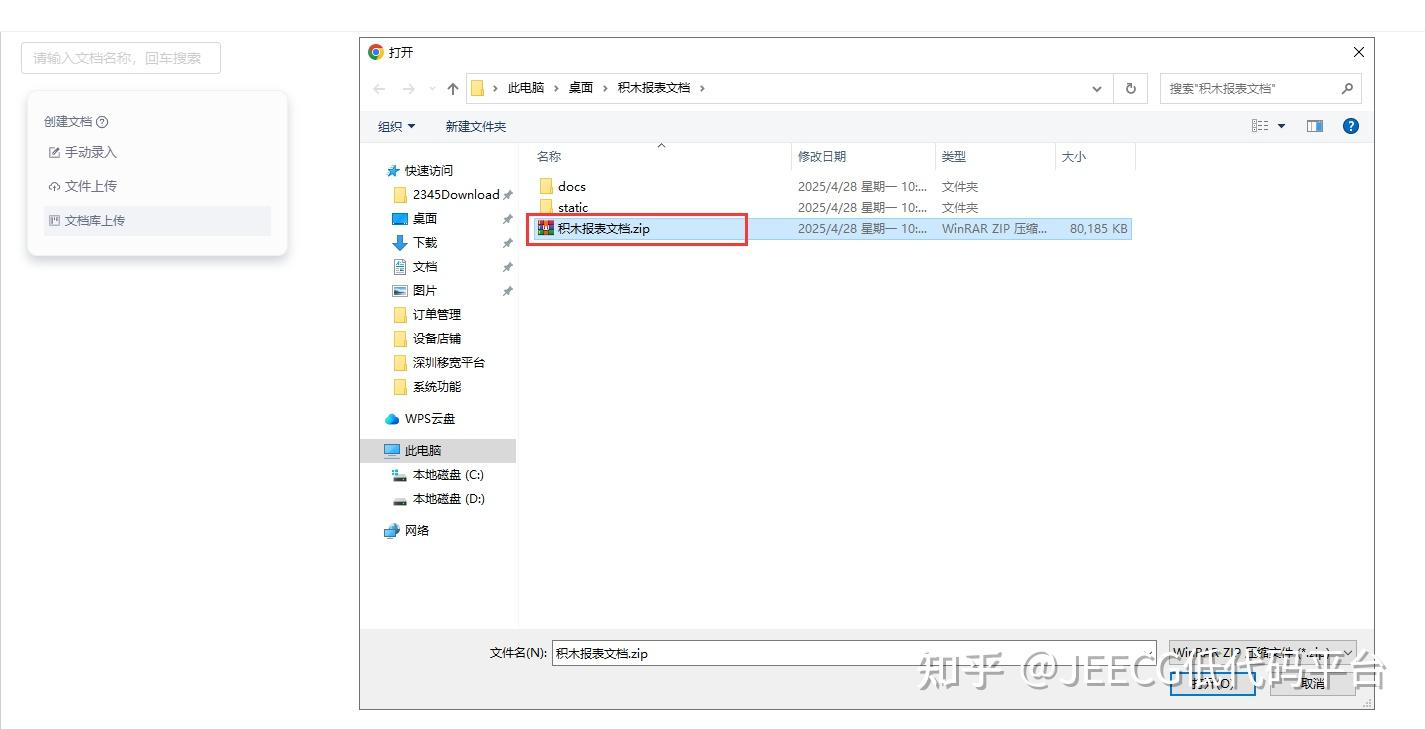This screenshot has width=1425, height=729.
Task: Open the address bar history dropdown
Action: click(x=1097, y=88)
